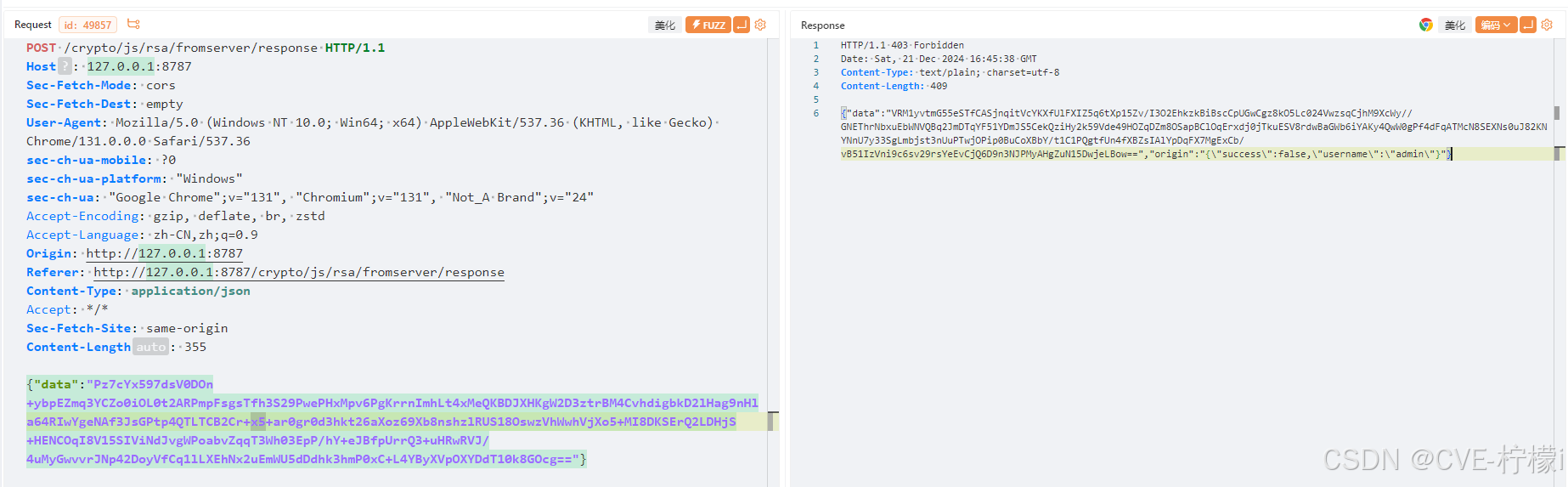
Task: Click response Content-Length: 409 header
Action: pyautogui.click(x=894, y=86)
